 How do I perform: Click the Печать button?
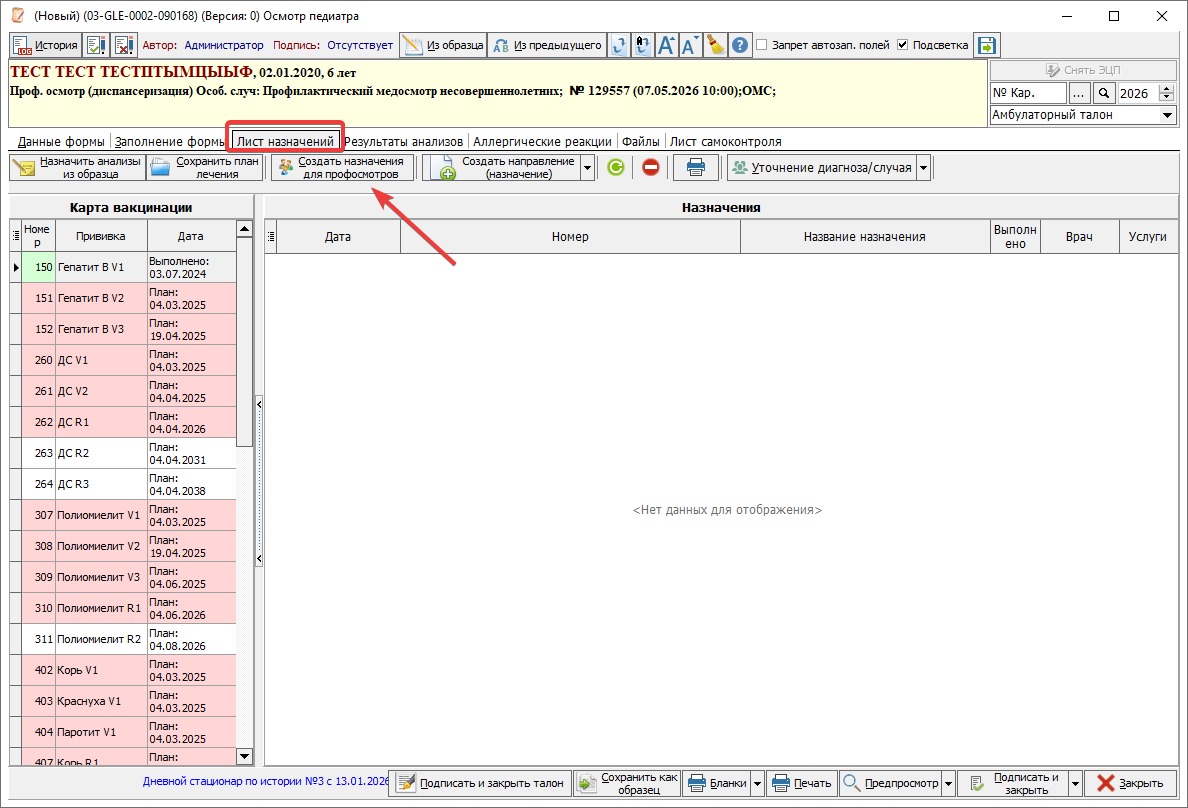[x=802, y=783]
